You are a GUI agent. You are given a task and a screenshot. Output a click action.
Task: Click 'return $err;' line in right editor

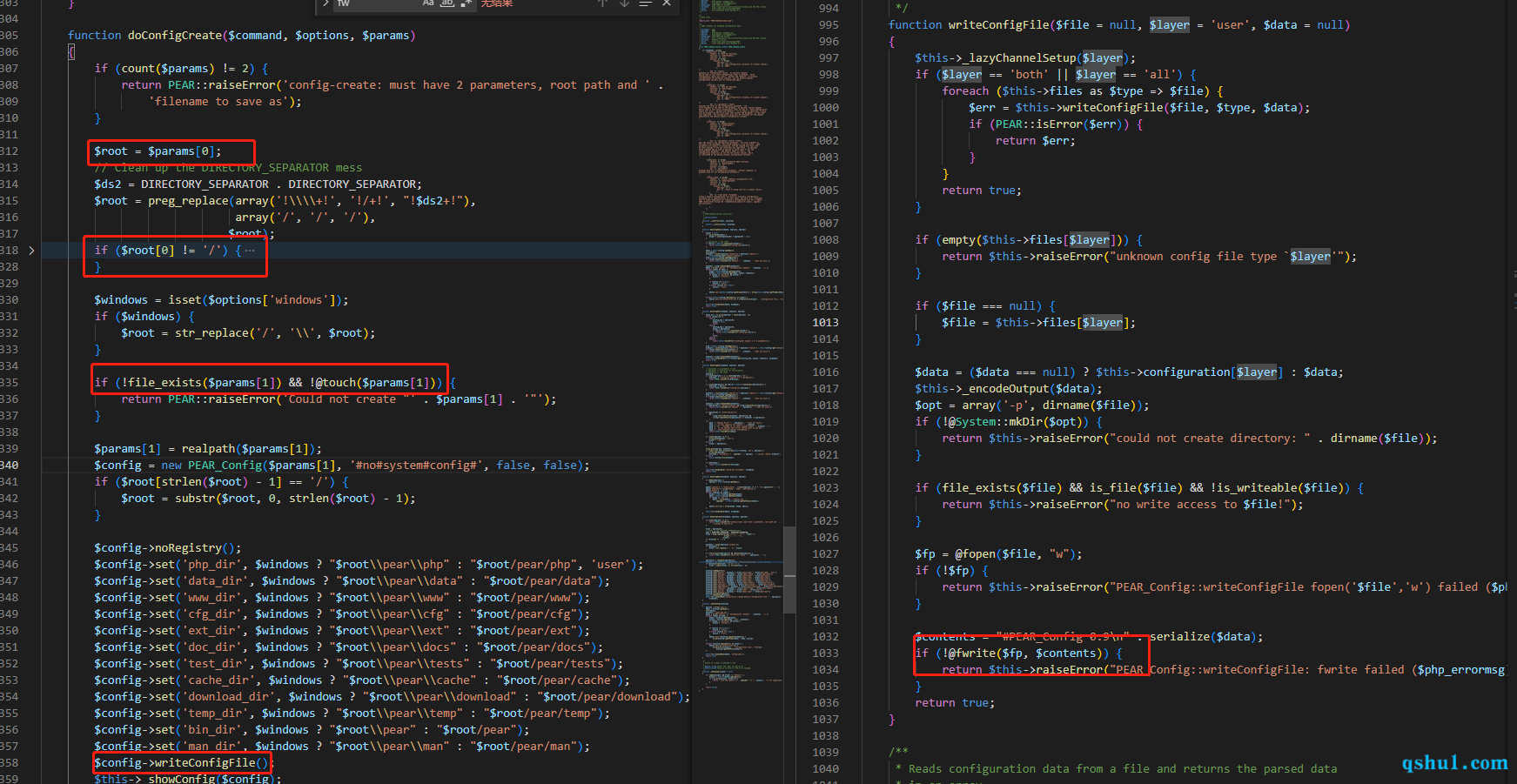click(x=1036, y=141)
